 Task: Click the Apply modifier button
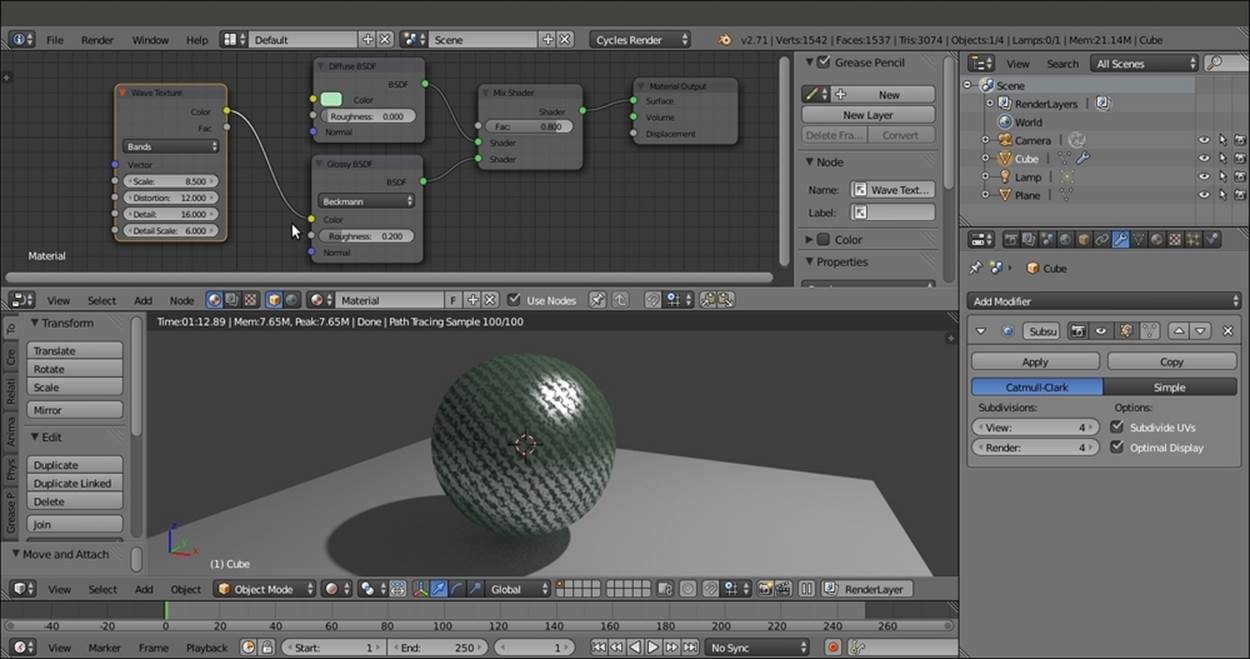coord(1035,362)
